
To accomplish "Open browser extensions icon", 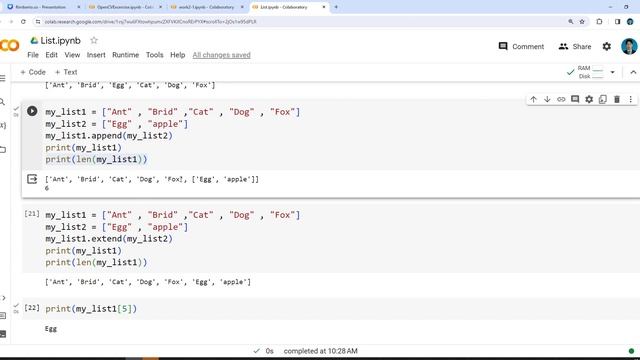I will click(599, 22).
